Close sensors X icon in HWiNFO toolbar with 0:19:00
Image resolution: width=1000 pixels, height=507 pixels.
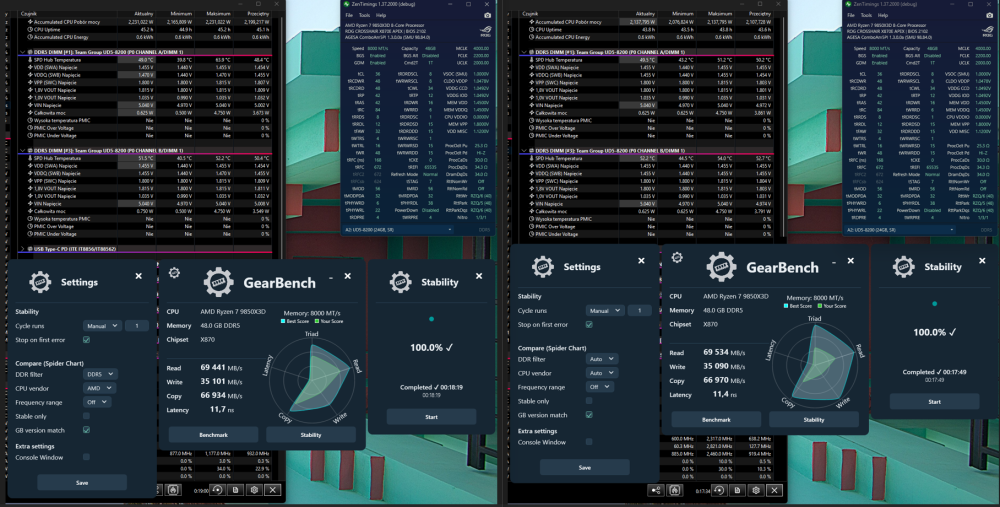pos(273,490)
